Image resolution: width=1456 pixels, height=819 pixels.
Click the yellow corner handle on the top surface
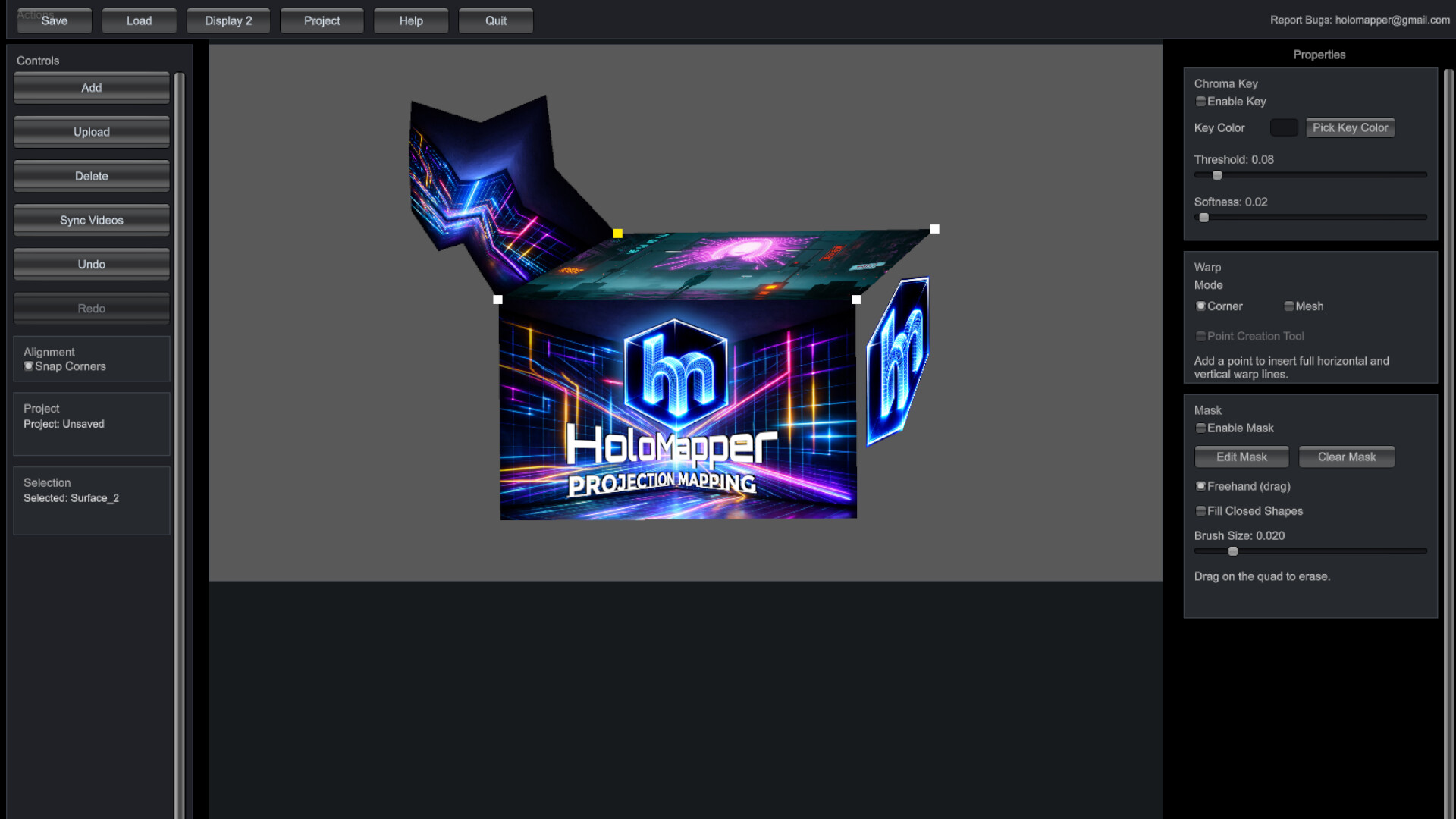click(x=618, y=234)
